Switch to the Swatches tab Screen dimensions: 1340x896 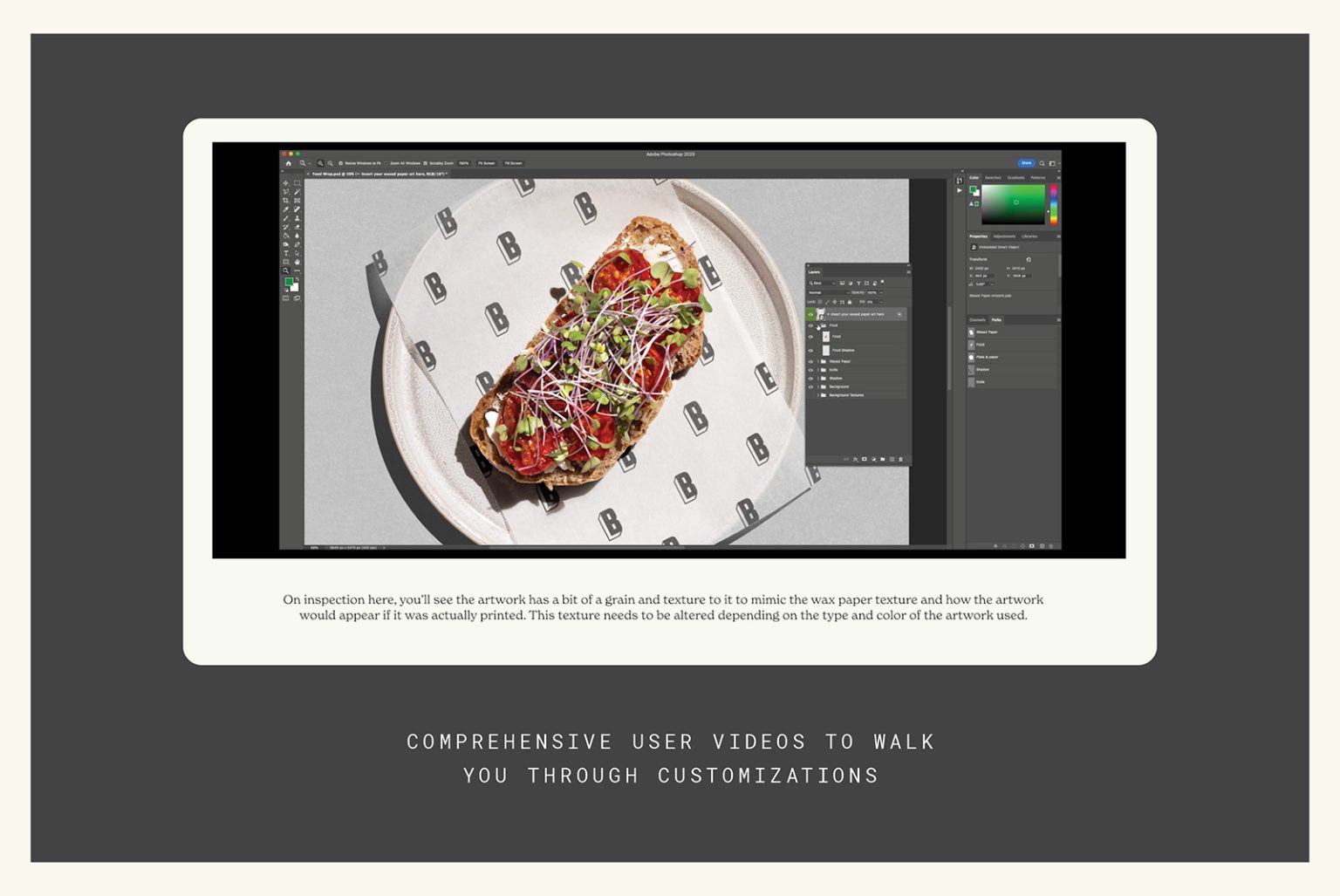pos(993,178)
